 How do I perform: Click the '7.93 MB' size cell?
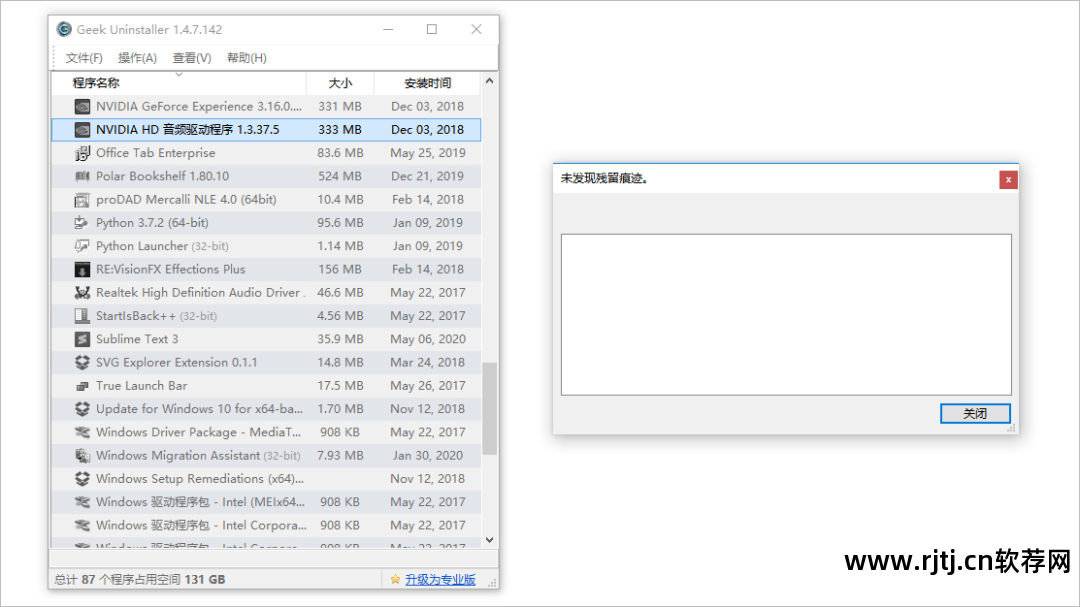coord(340,455)
